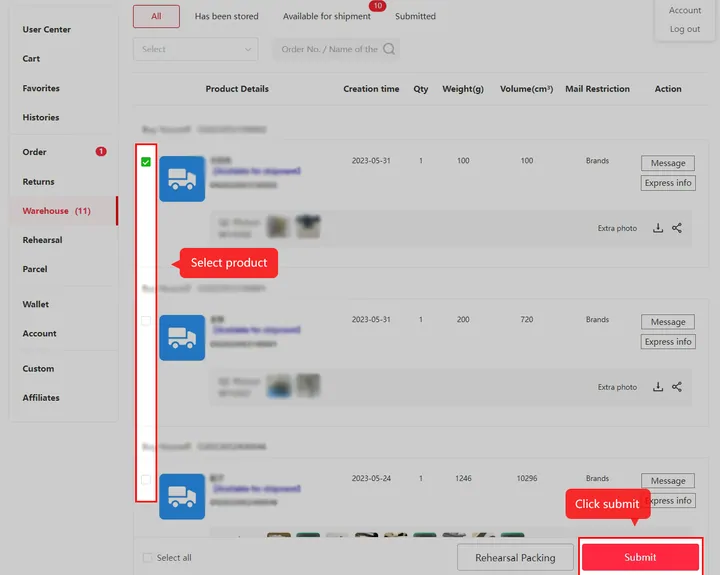Screen dimensions: 720x575
Task: Click truck icon of the 200g item
Action: 182,338
